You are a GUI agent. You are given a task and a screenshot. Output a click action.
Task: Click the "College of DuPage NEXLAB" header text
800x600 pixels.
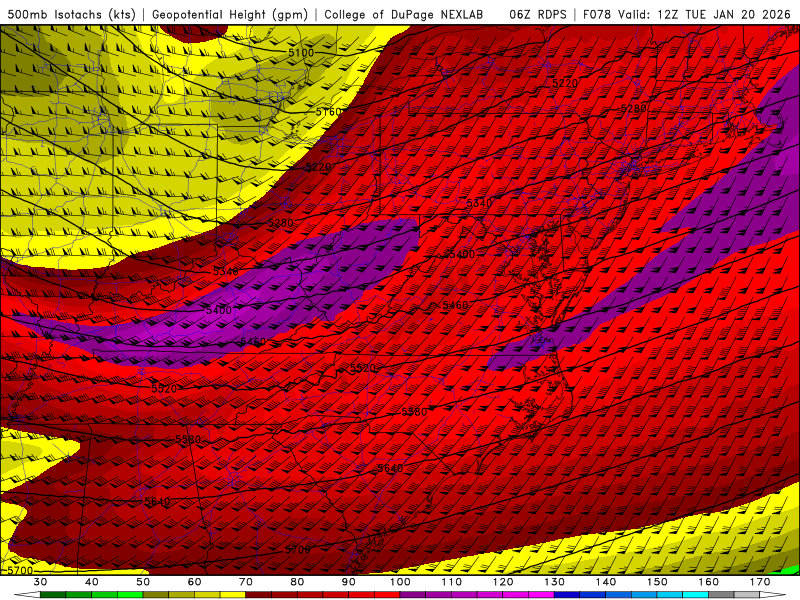(403, 14)
